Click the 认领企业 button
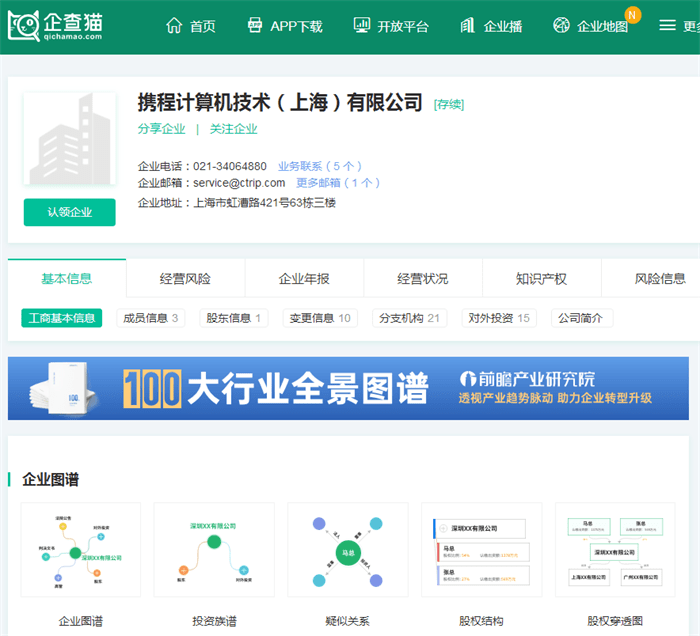The height and width of the screenshot is (636, 700). (70, 212)
